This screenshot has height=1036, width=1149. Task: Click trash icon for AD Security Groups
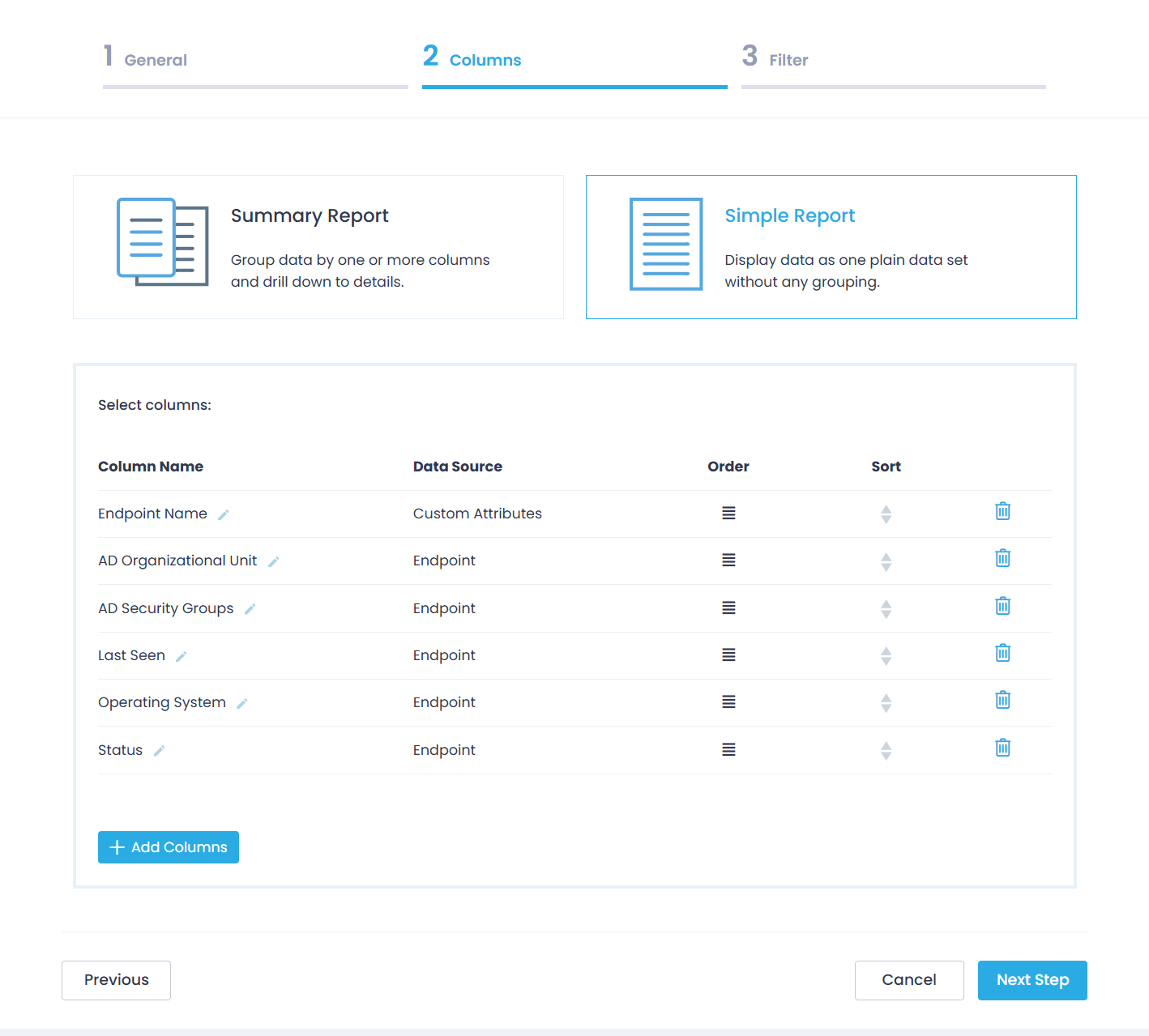click(1002, 606)
